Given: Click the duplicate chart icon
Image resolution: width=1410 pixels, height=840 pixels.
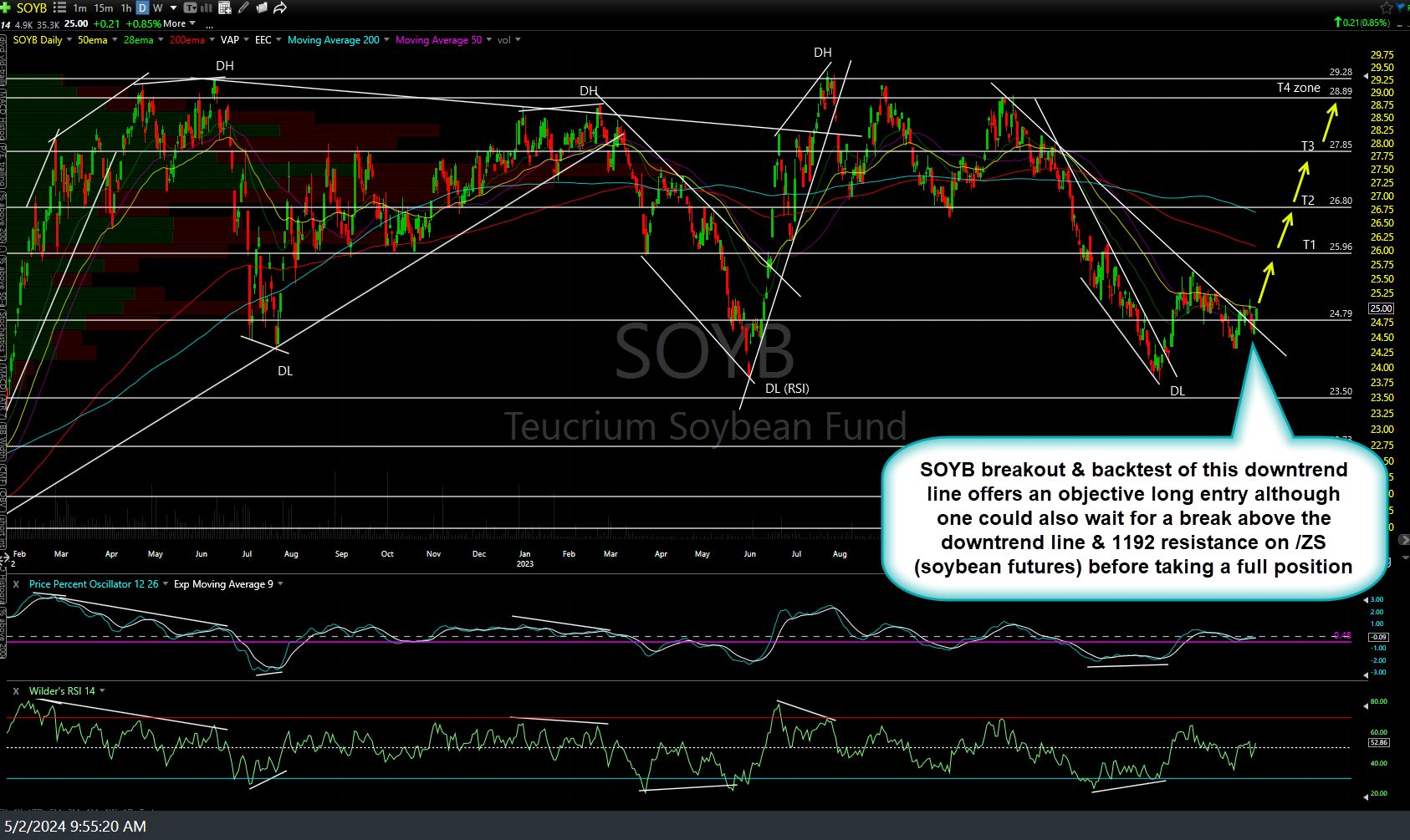Looking at the screenshot, I should 261,8.
